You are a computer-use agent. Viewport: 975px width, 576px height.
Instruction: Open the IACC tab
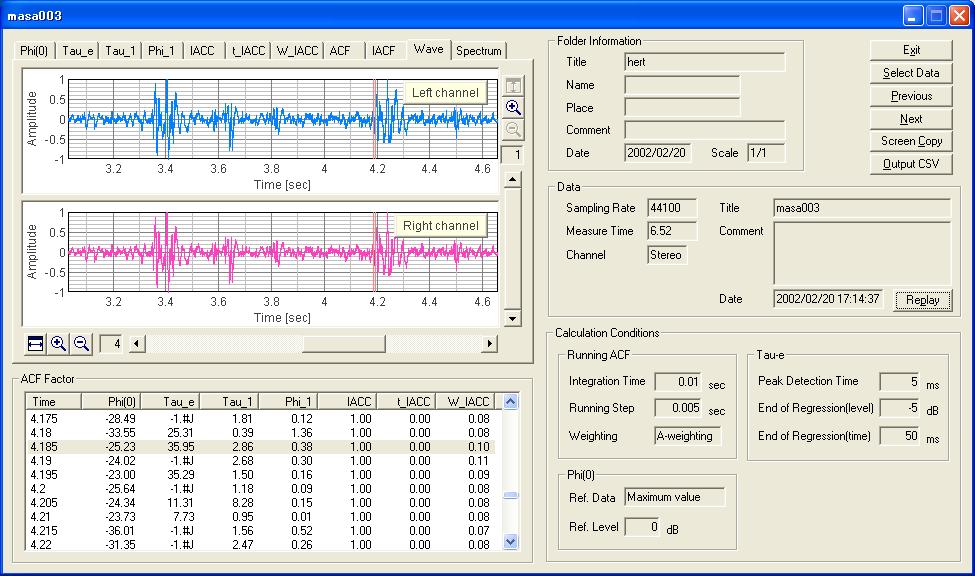pos(202,51)
